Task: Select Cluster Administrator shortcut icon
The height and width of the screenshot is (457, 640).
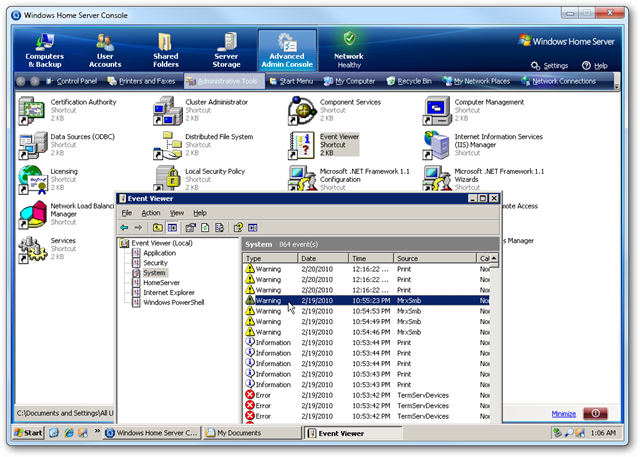Action: [x=167, y=111]
